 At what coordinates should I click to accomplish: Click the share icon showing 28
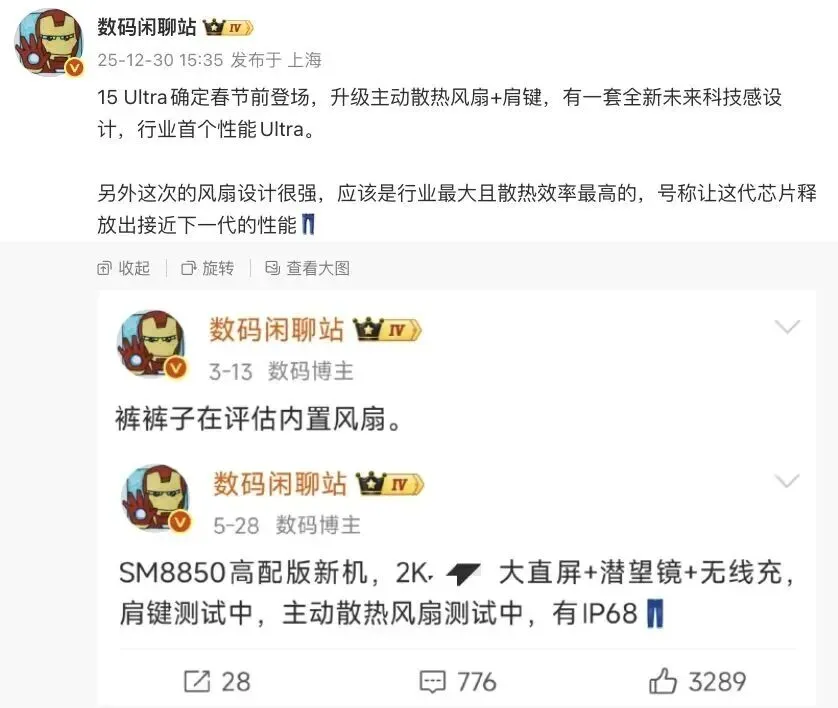217,682
